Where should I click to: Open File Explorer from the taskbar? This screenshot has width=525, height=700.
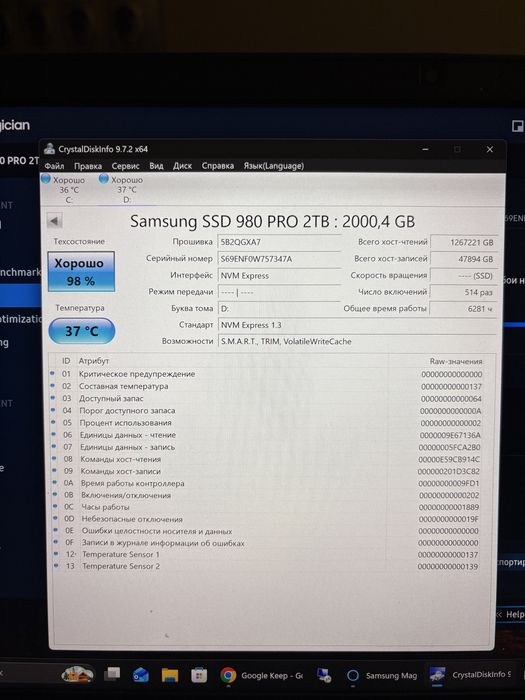pos(170,675)
